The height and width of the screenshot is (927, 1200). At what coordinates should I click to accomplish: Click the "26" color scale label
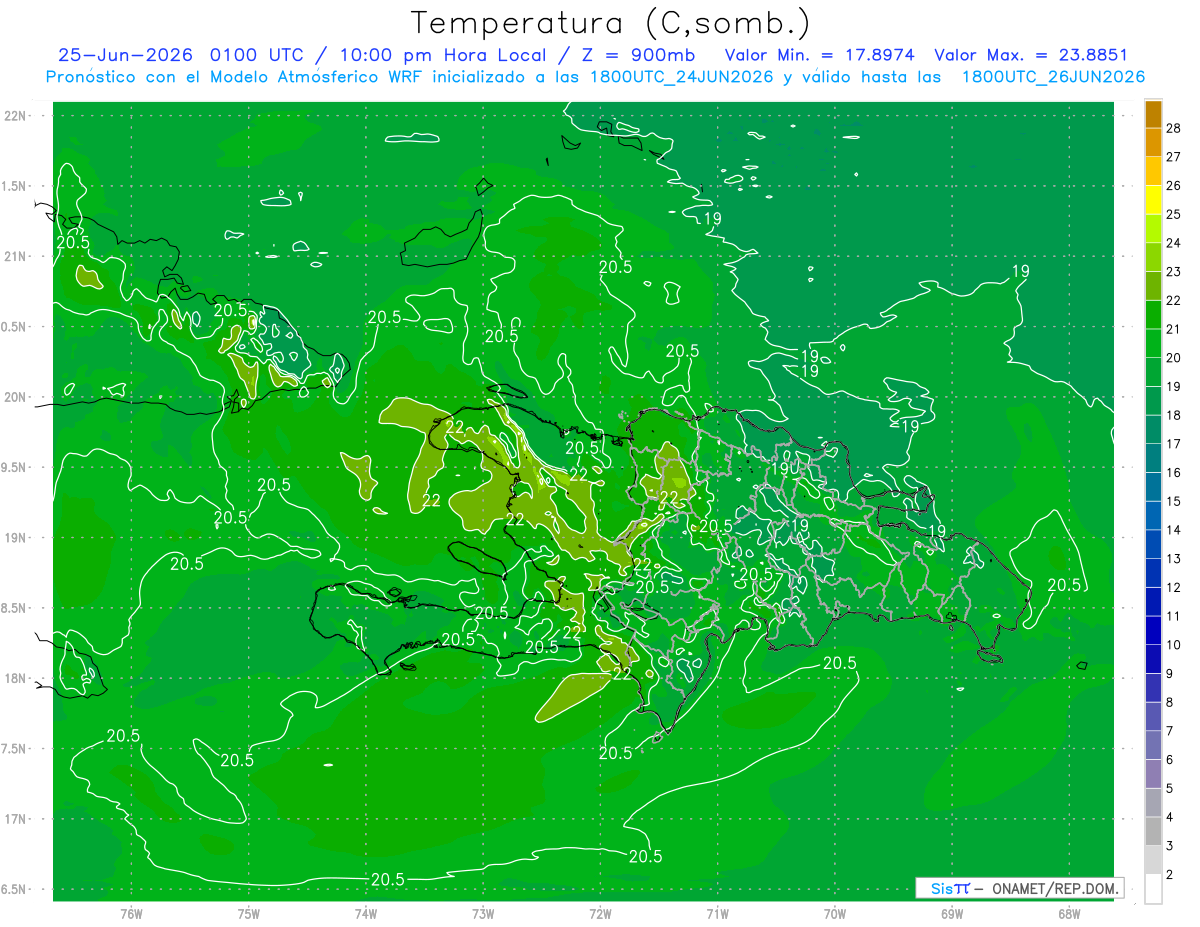pyautogui.click(x=1175, y=186)
